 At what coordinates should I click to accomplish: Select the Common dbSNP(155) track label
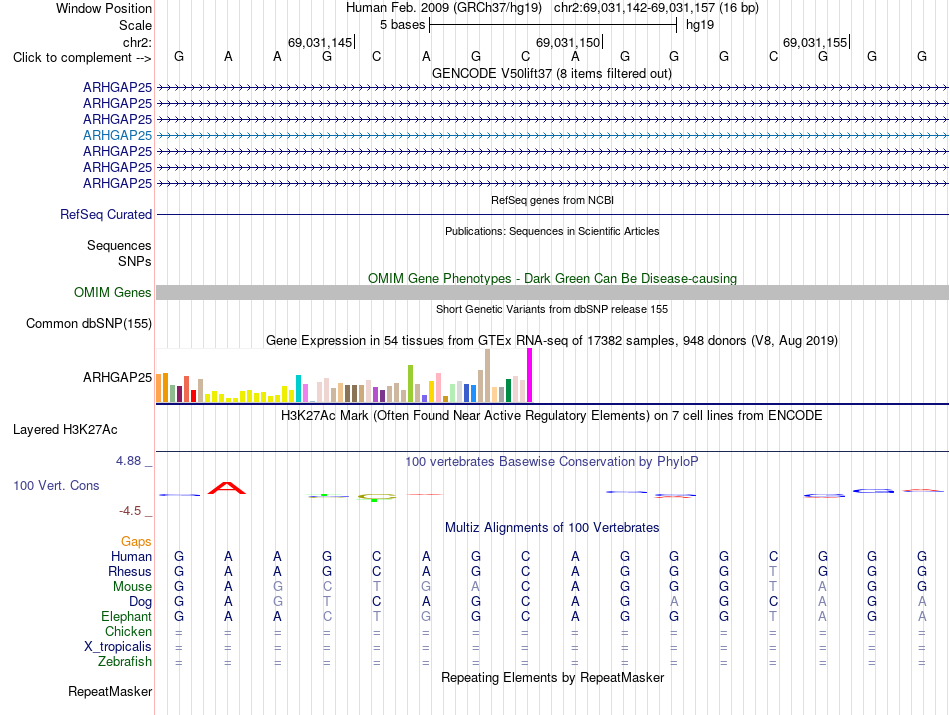(88, 324)
